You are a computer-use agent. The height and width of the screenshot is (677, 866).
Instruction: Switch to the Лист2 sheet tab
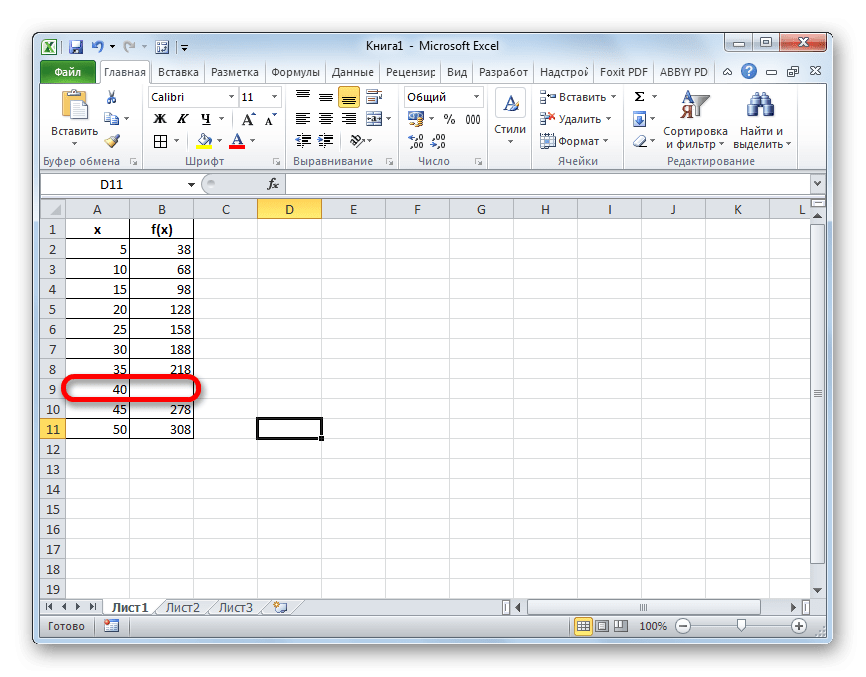point(183,607)
